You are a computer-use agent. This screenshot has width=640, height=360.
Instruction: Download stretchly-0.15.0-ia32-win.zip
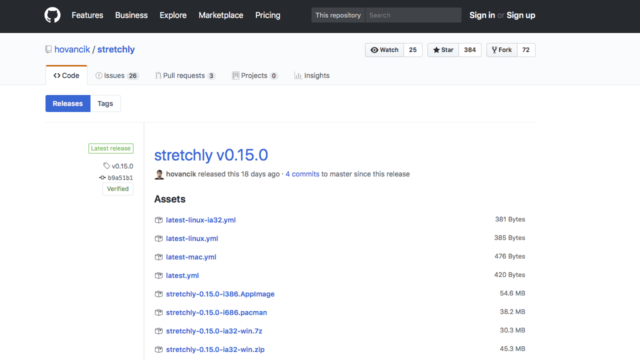pos(215,349)
